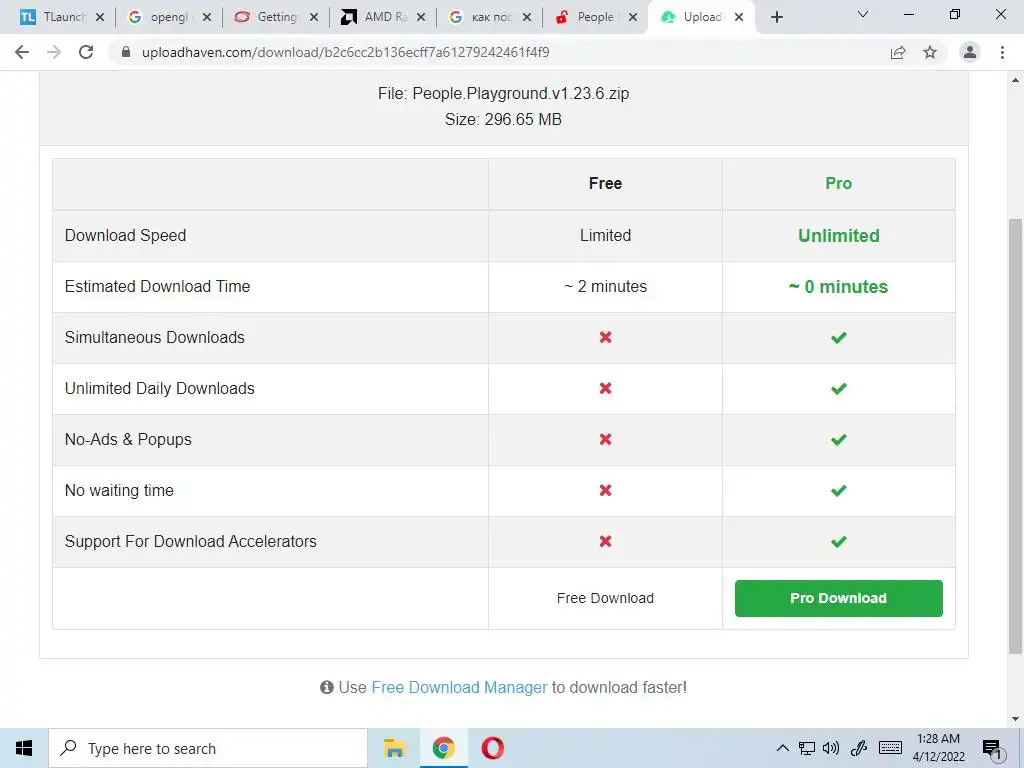
Task: Open the Free Download Manager link
Action: 459,687
